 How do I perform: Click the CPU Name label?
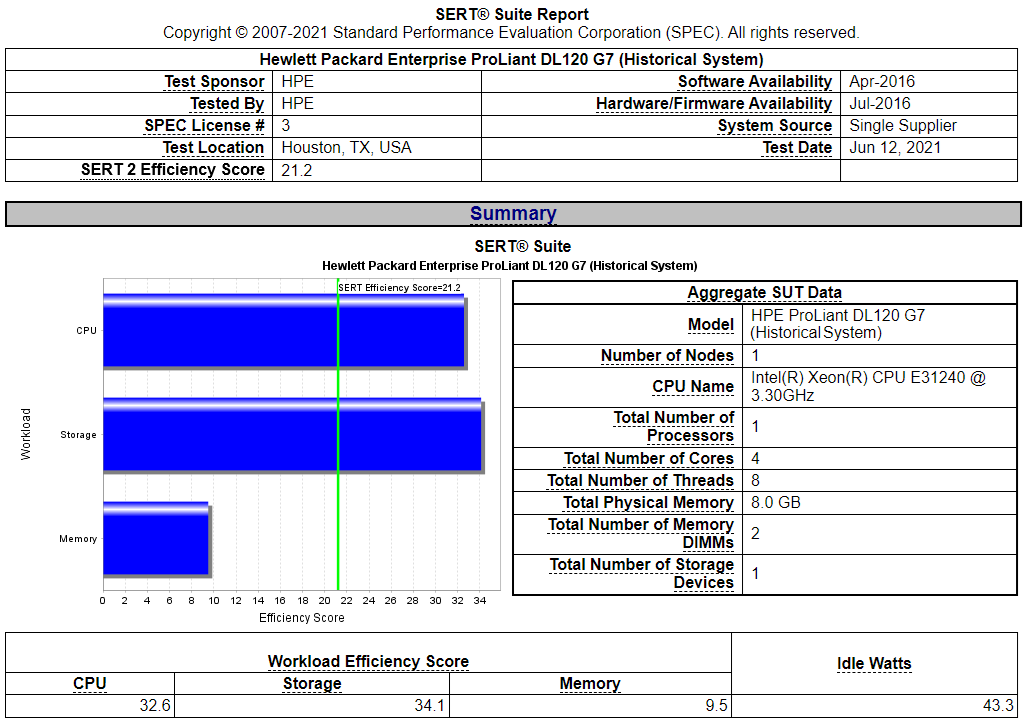(x=693, y=387)
